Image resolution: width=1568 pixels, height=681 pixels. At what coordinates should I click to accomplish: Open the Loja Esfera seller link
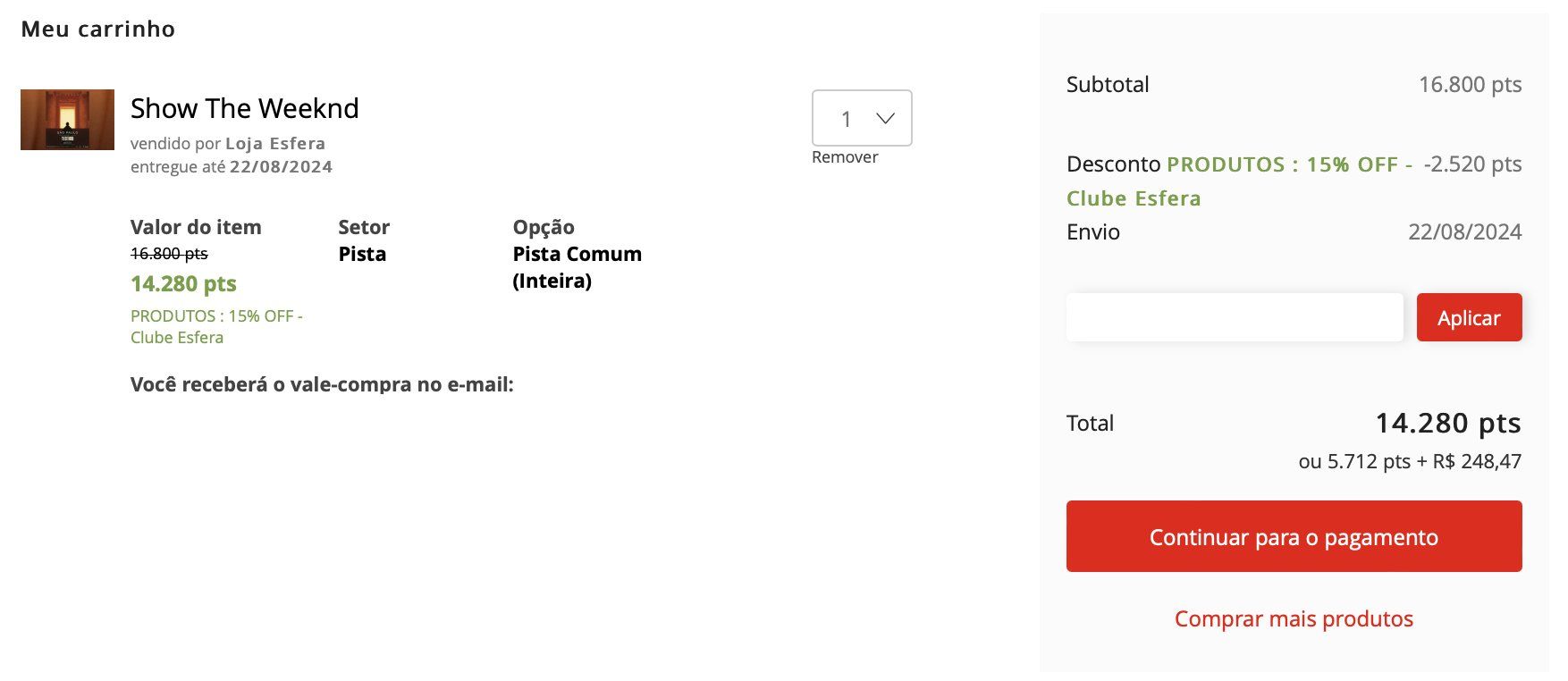[275, 143]
